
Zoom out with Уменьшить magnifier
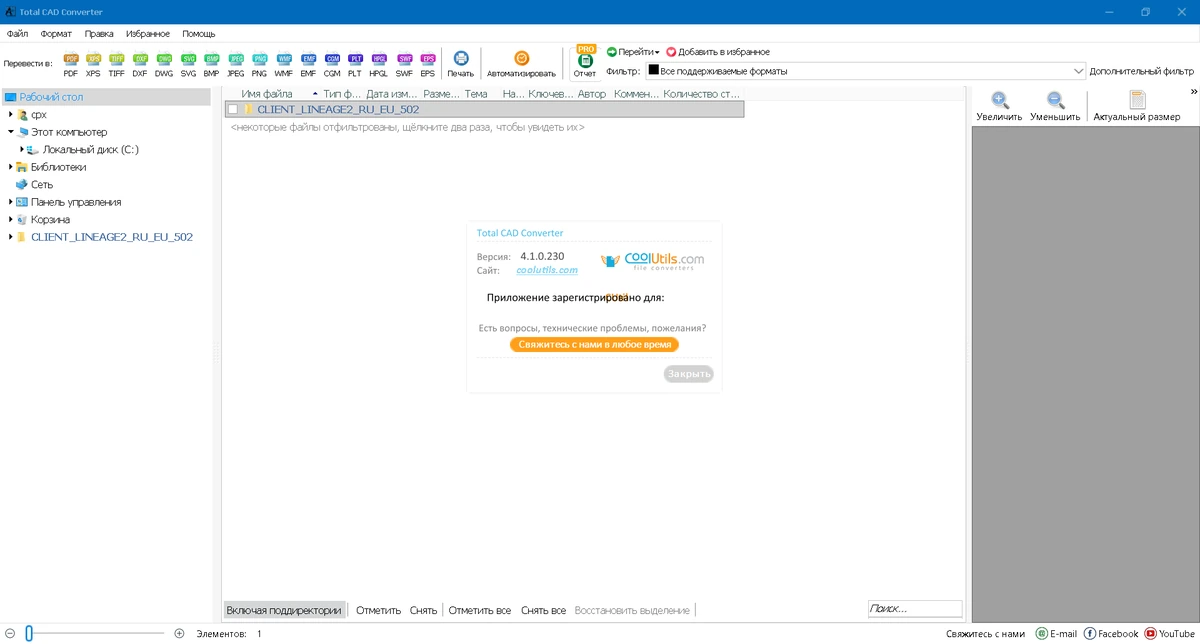coord(1055,106)
